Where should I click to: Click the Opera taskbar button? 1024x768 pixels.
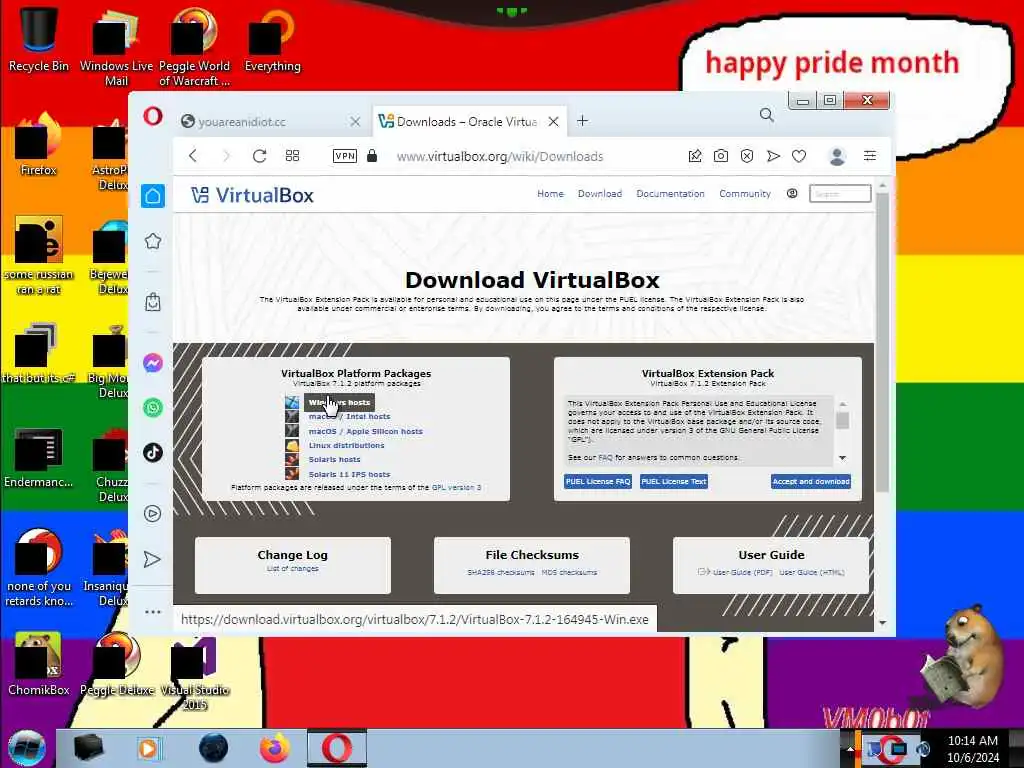point(337,748)
